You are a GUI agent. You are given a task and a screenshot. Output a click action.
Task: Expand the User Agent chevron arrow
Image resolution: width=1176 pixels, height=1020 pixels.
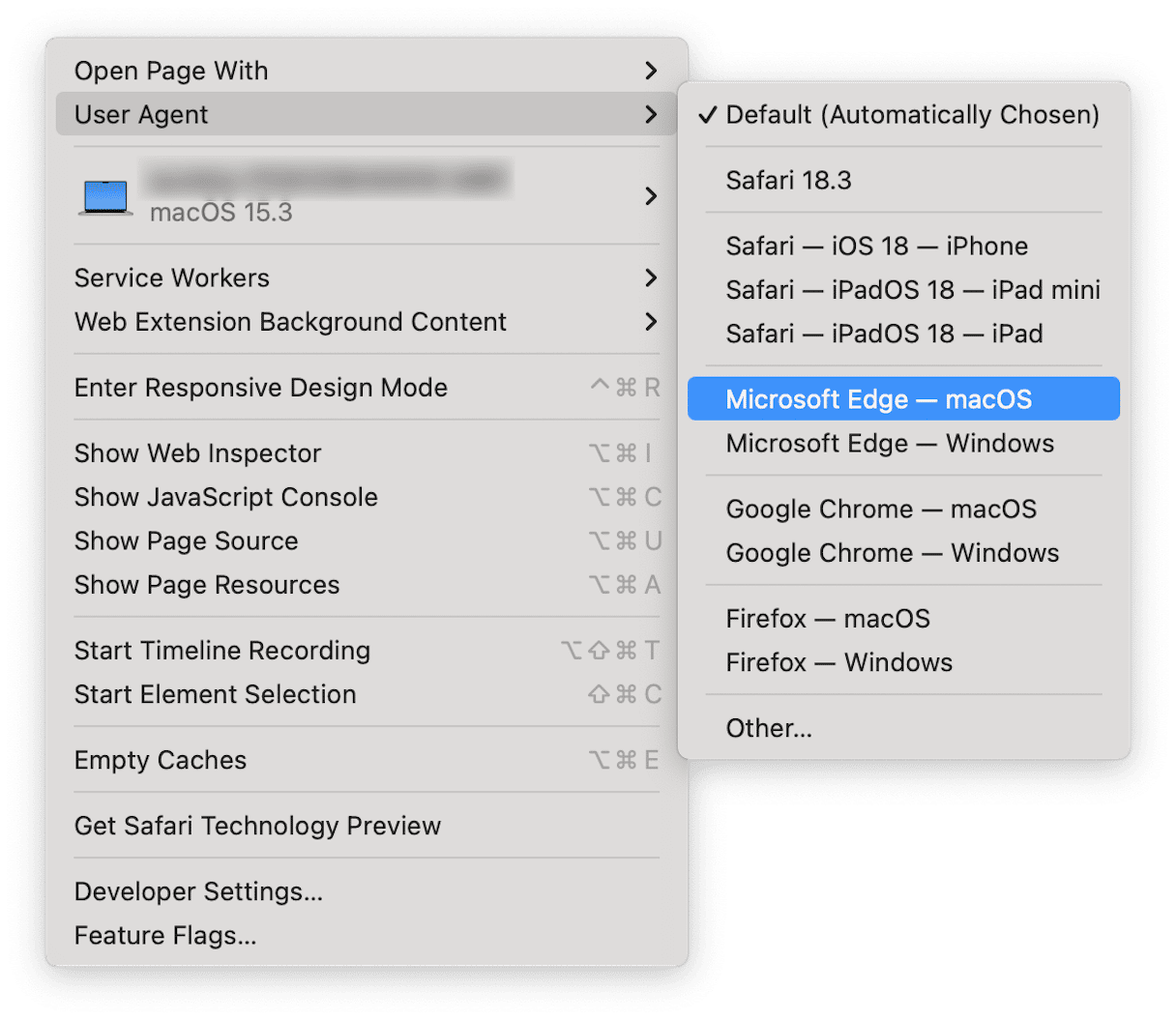click(x=651, y=114)
